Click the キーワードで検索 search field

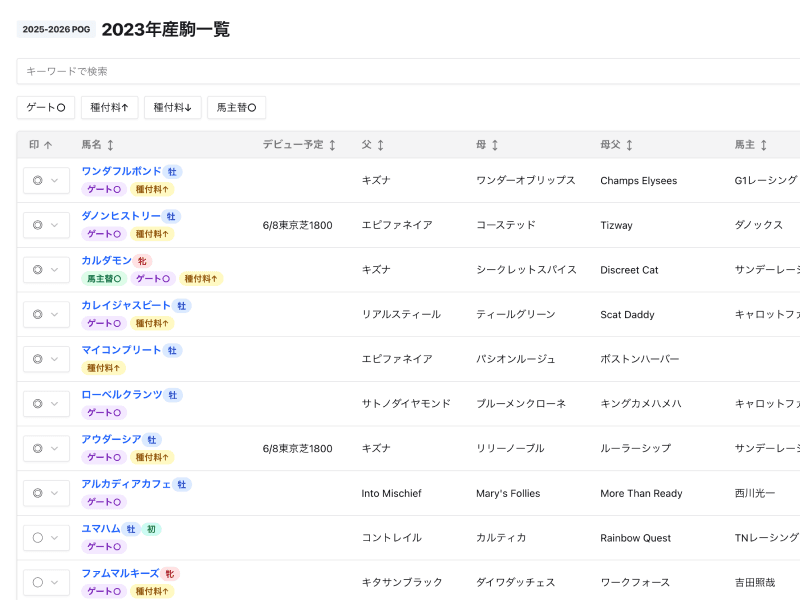click(400, 71)
